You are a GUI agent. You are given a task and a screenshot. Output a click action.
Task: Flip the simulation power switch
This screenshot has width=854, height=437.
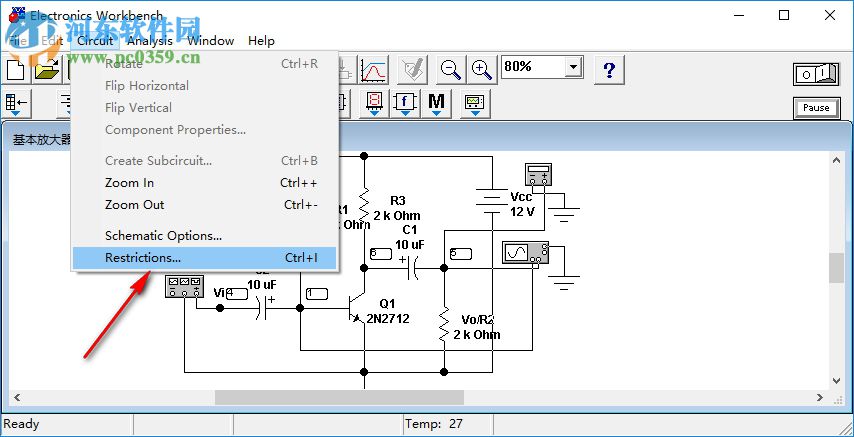pos(816,74)
